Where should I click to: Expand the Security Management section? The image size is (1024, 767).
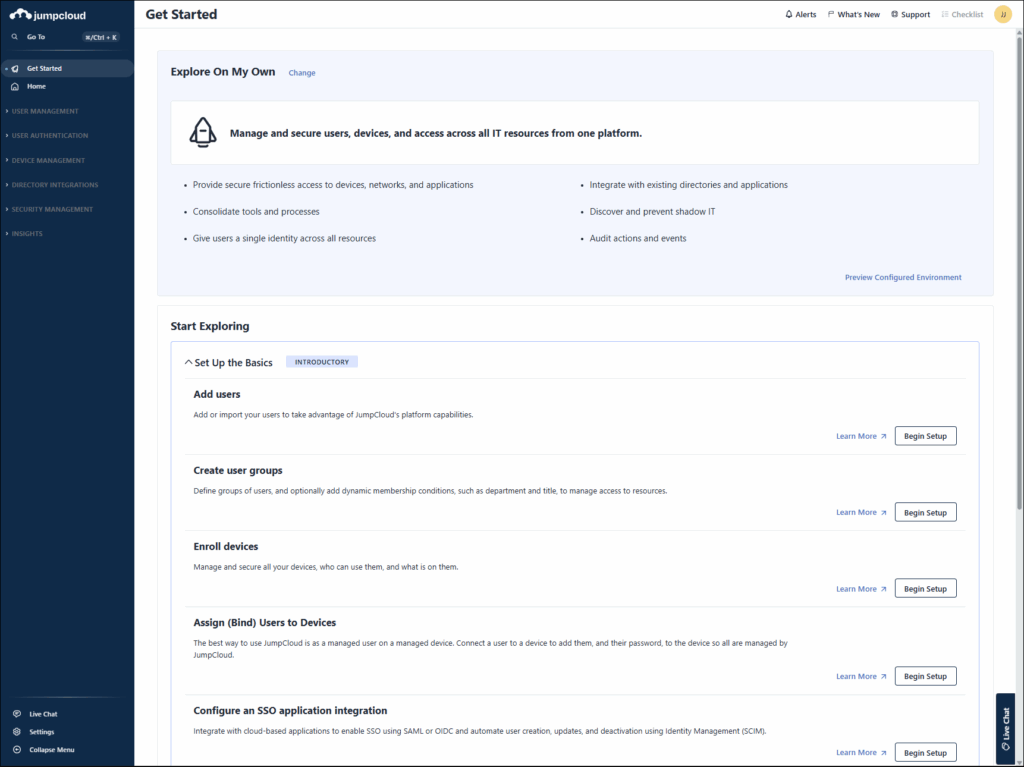point(52,209)
